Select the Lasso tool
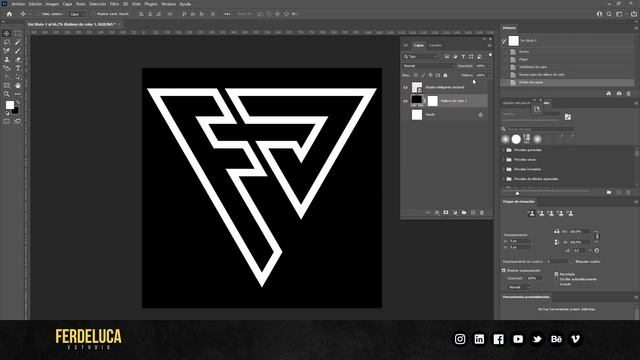 point(7,42)
